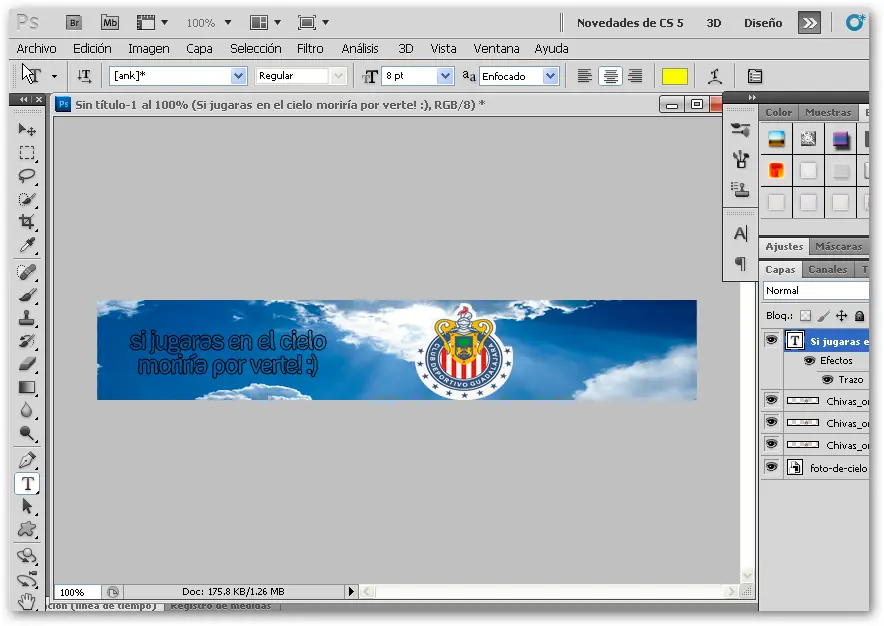884x626 pixels.
Task: Toggle text orientation icon
Action: click(84, 76)
